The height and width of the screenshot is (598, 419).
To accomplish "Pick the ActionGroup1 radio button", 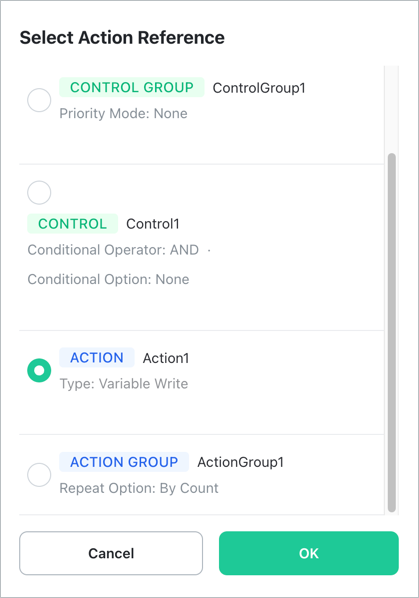I will pyautogui.click(x=39, y=475).
